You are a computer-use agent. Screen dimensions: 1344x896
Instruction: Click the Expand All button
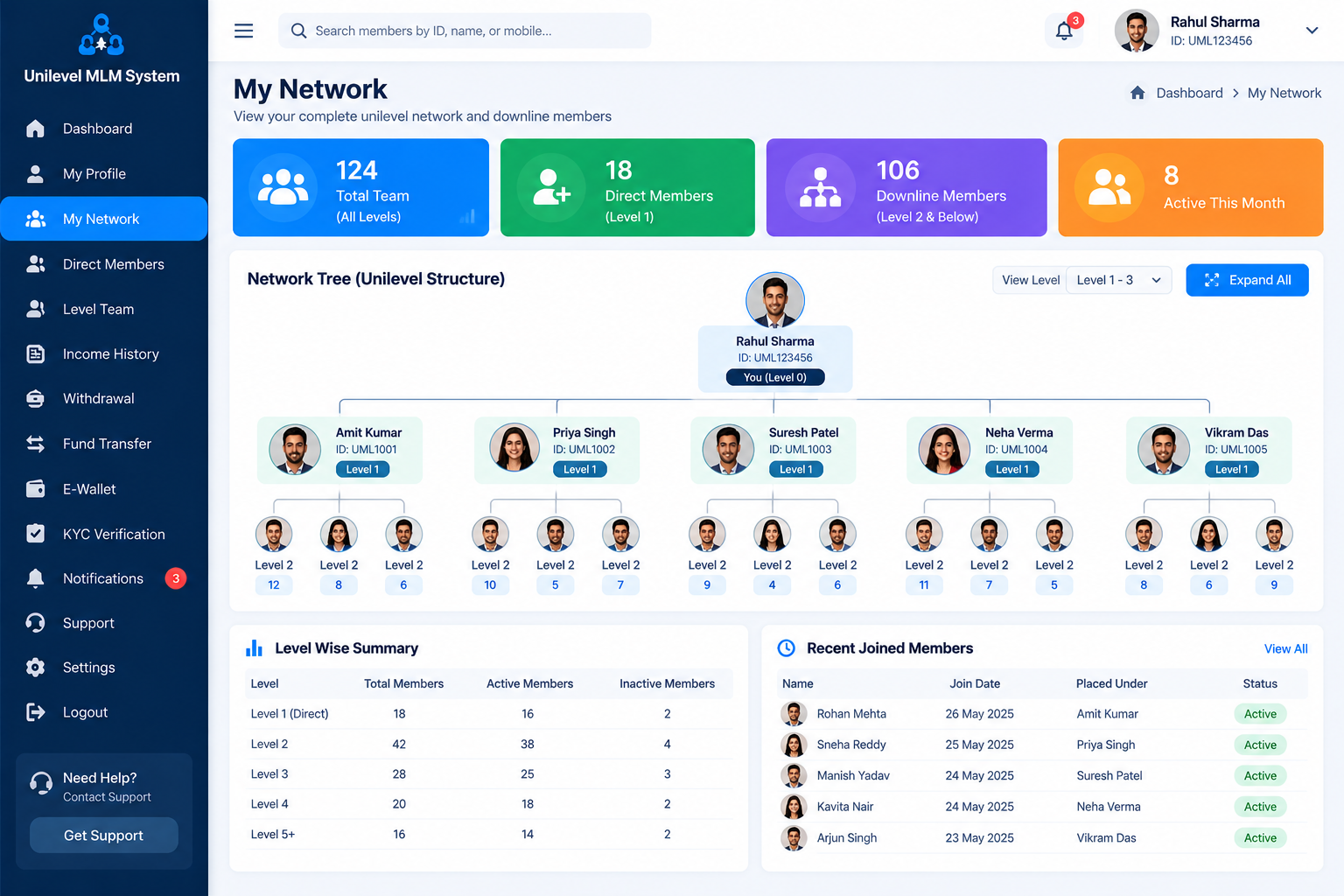[1247, 280]
